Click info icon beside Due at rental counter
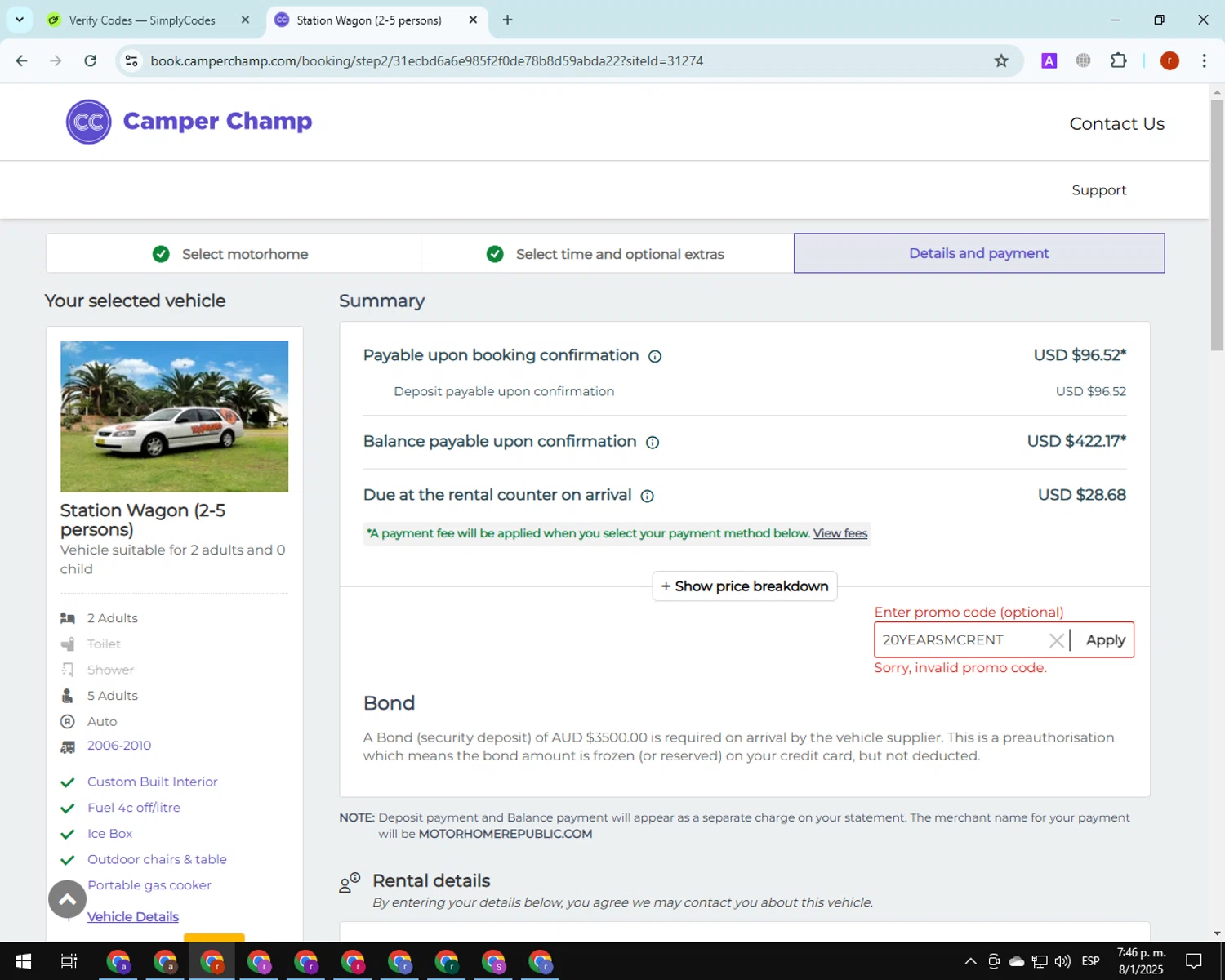This screenshot has width=1225, height=980. tap(648, 496)
